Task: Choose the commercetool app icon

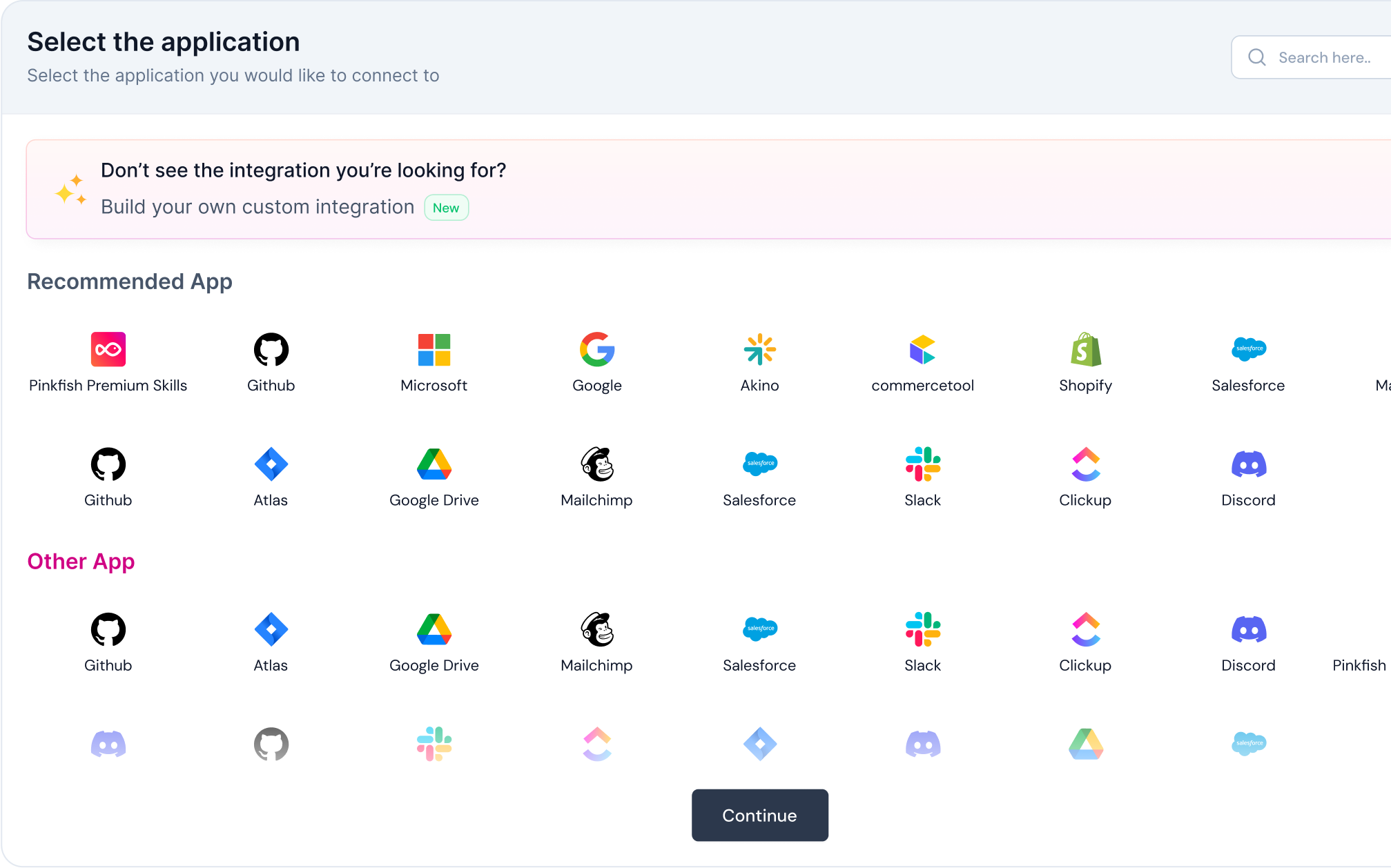Action: (923, 349)
